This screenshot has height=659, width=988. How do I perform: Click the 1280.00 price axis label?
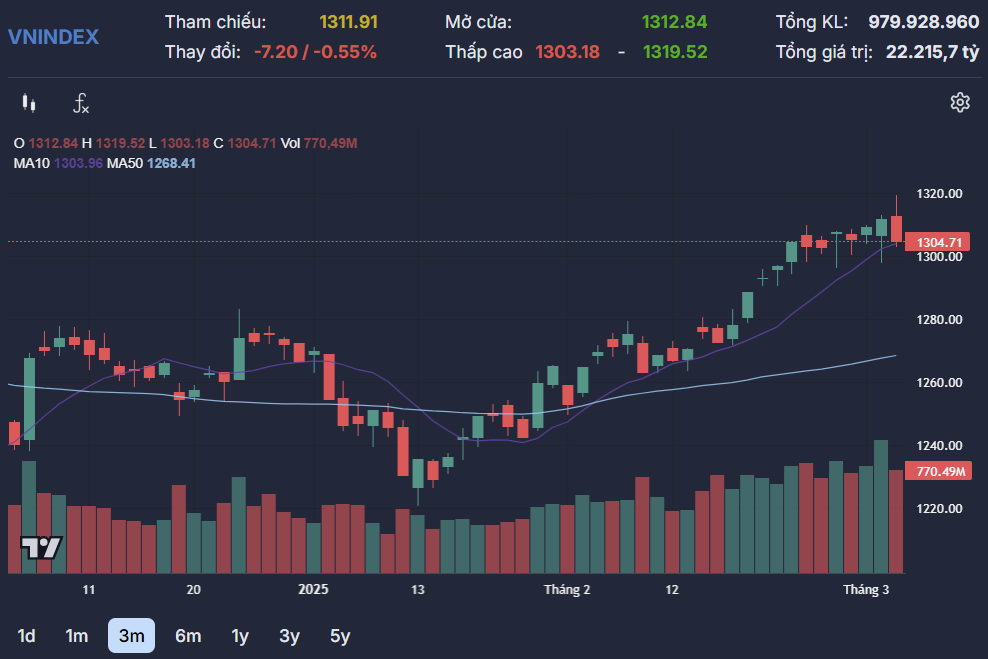(x=939, y=319)
